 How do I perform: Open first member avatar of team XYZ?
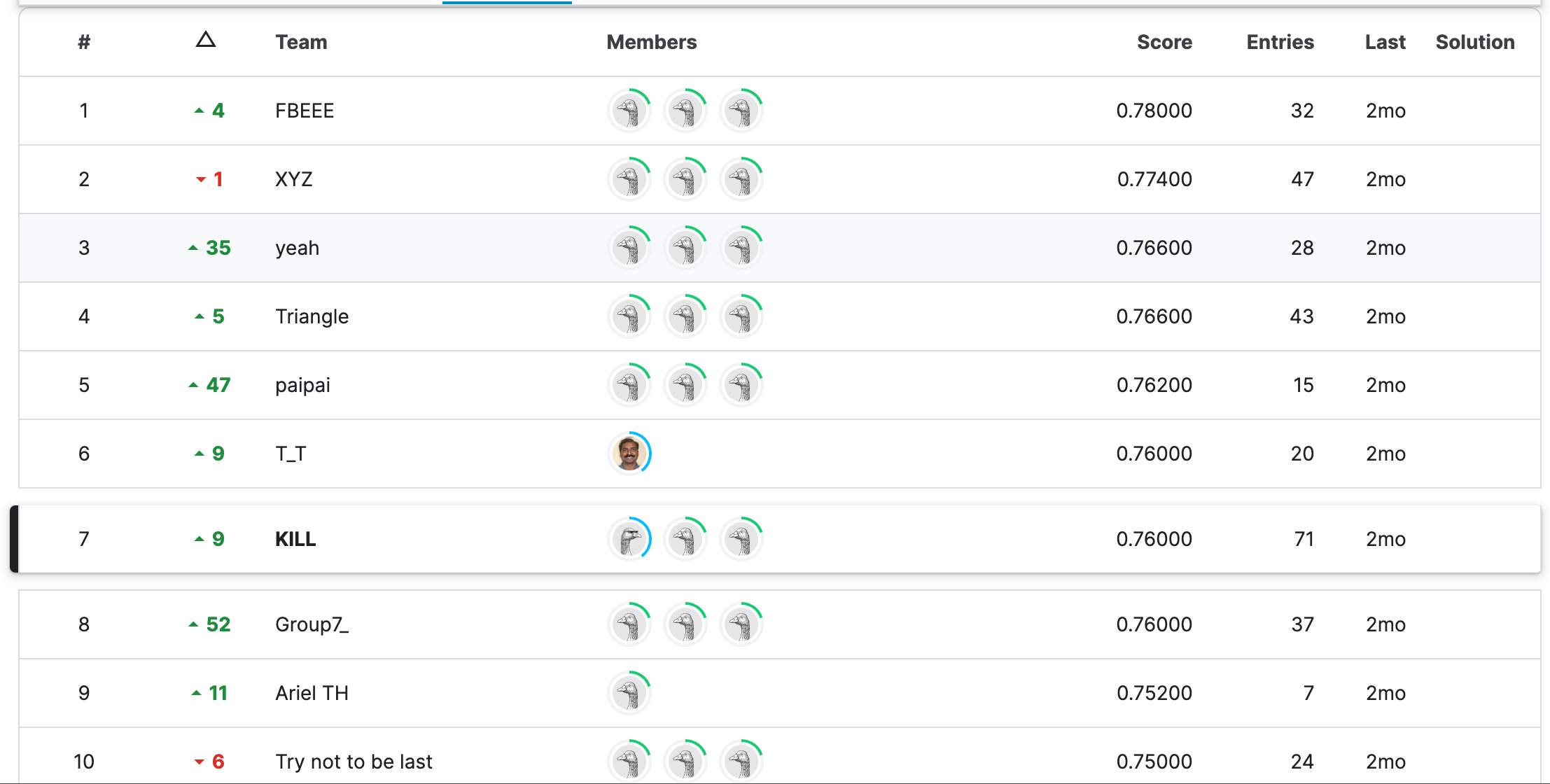[x=629, y=179]
